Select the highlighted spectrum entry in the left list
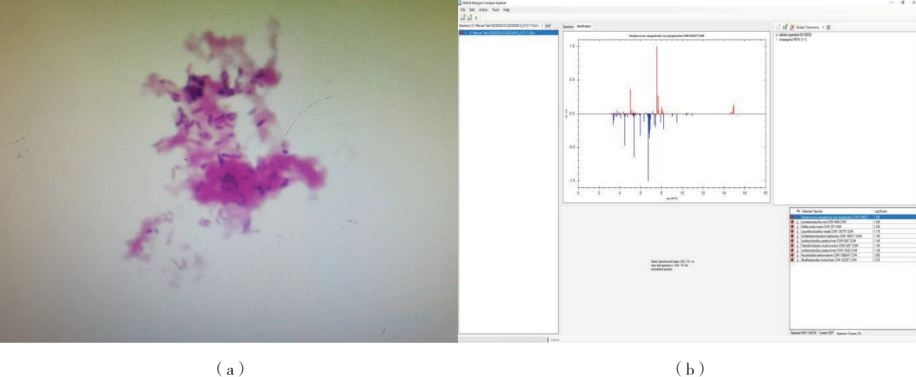916x377 pixels. 508,33
